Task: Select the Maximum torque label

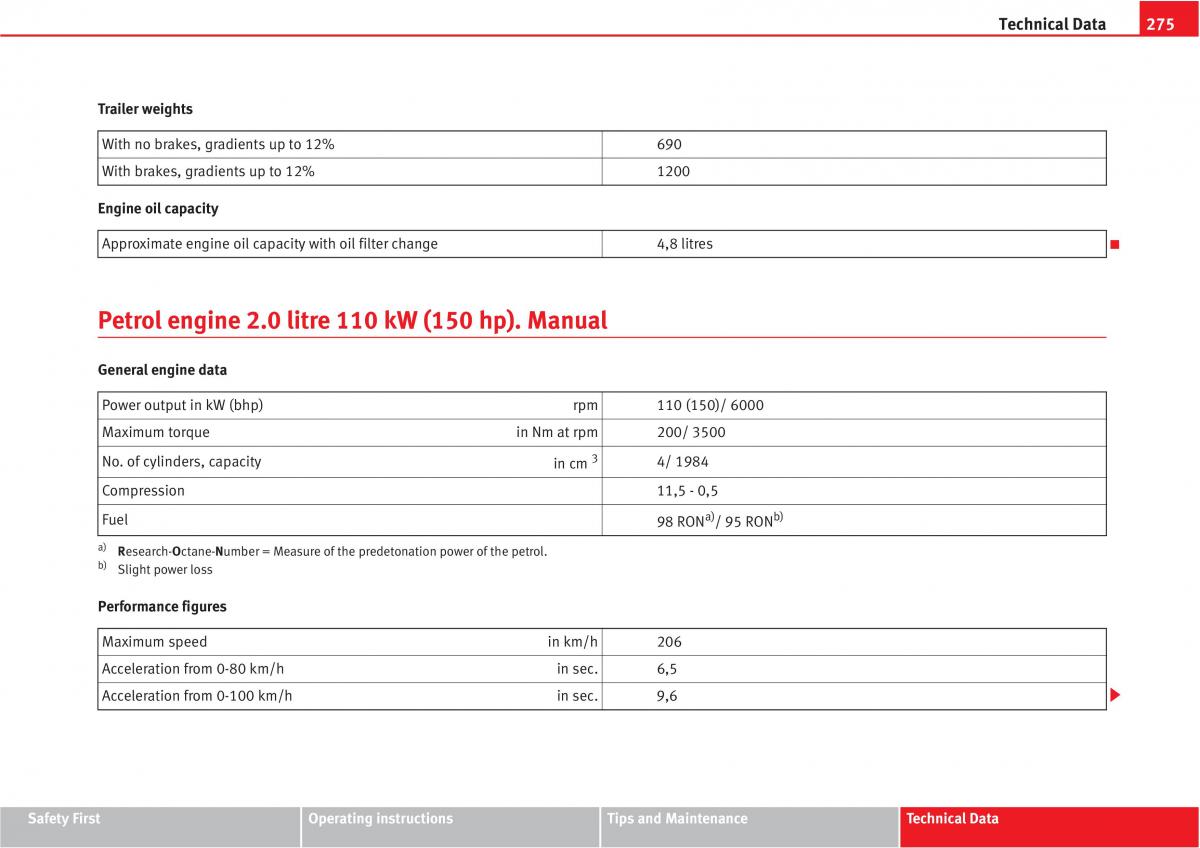Action: (156, 433)
